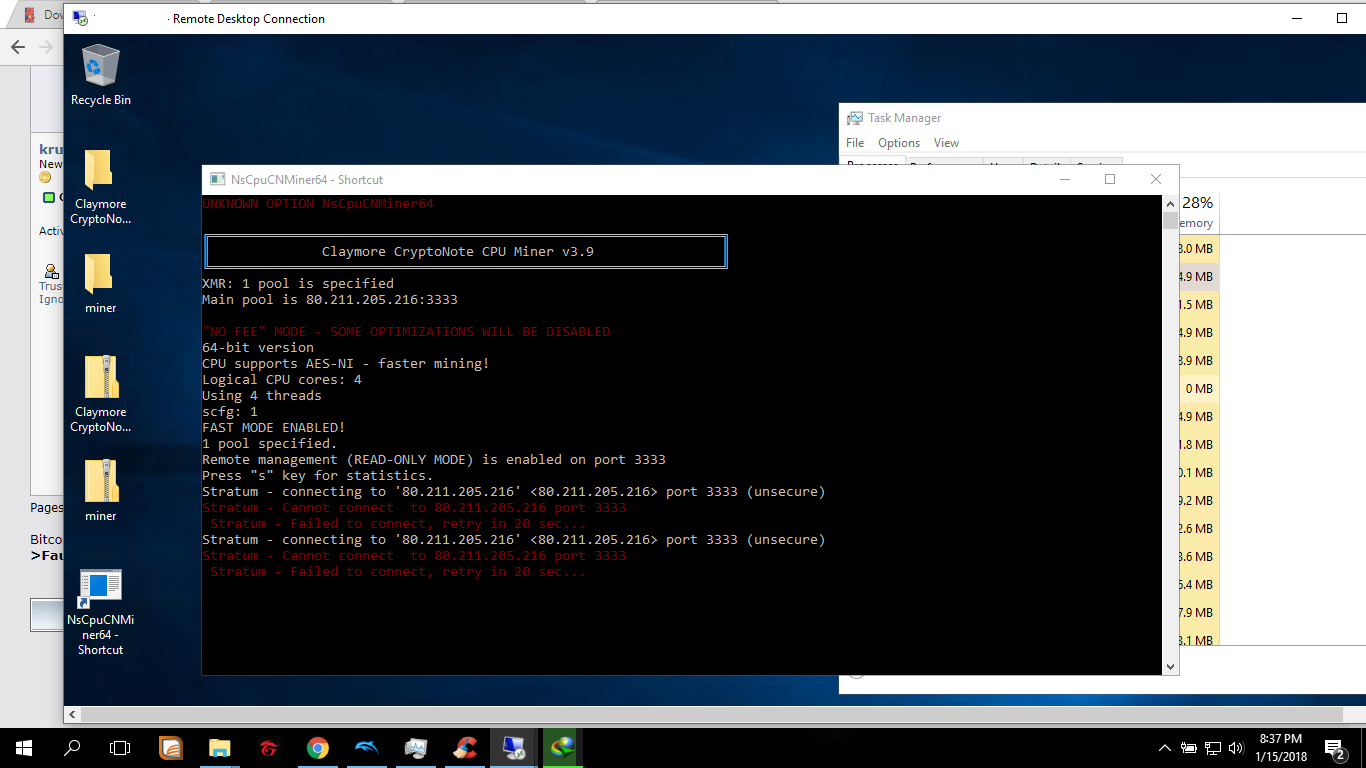Click console scrollbar down arrow
The height and width of the screenshot is (768, 1366).
point(1170,666)
